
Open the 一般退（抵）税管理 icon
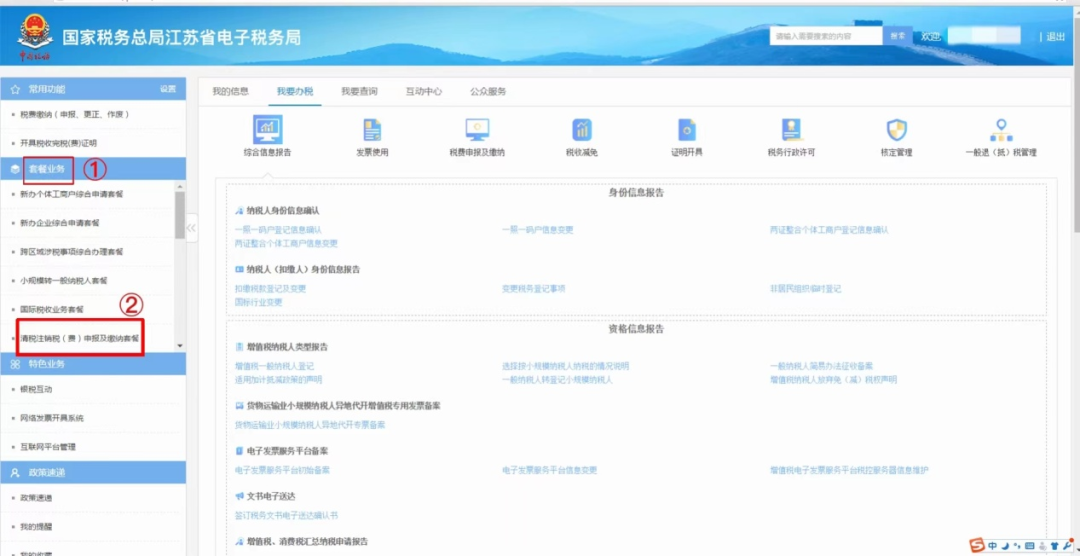(1000, 130)
